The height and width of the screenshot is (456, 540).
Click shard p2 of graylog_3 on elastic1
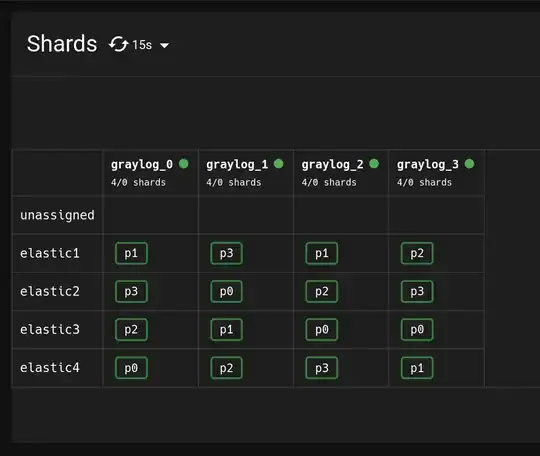[417, 253]
